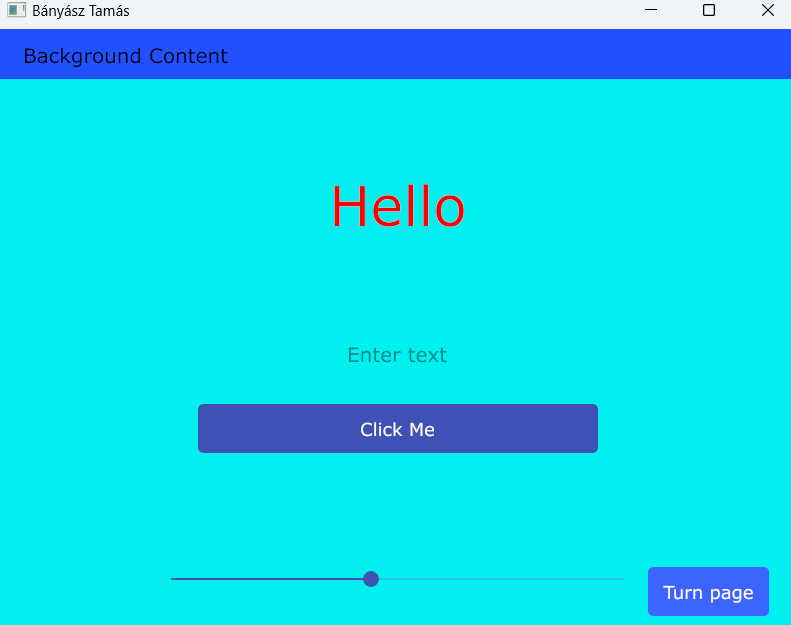The height and width of the screenshot is (625, 791).
Task: Select the 'Background Content' header title
Action: click(126, 56)
